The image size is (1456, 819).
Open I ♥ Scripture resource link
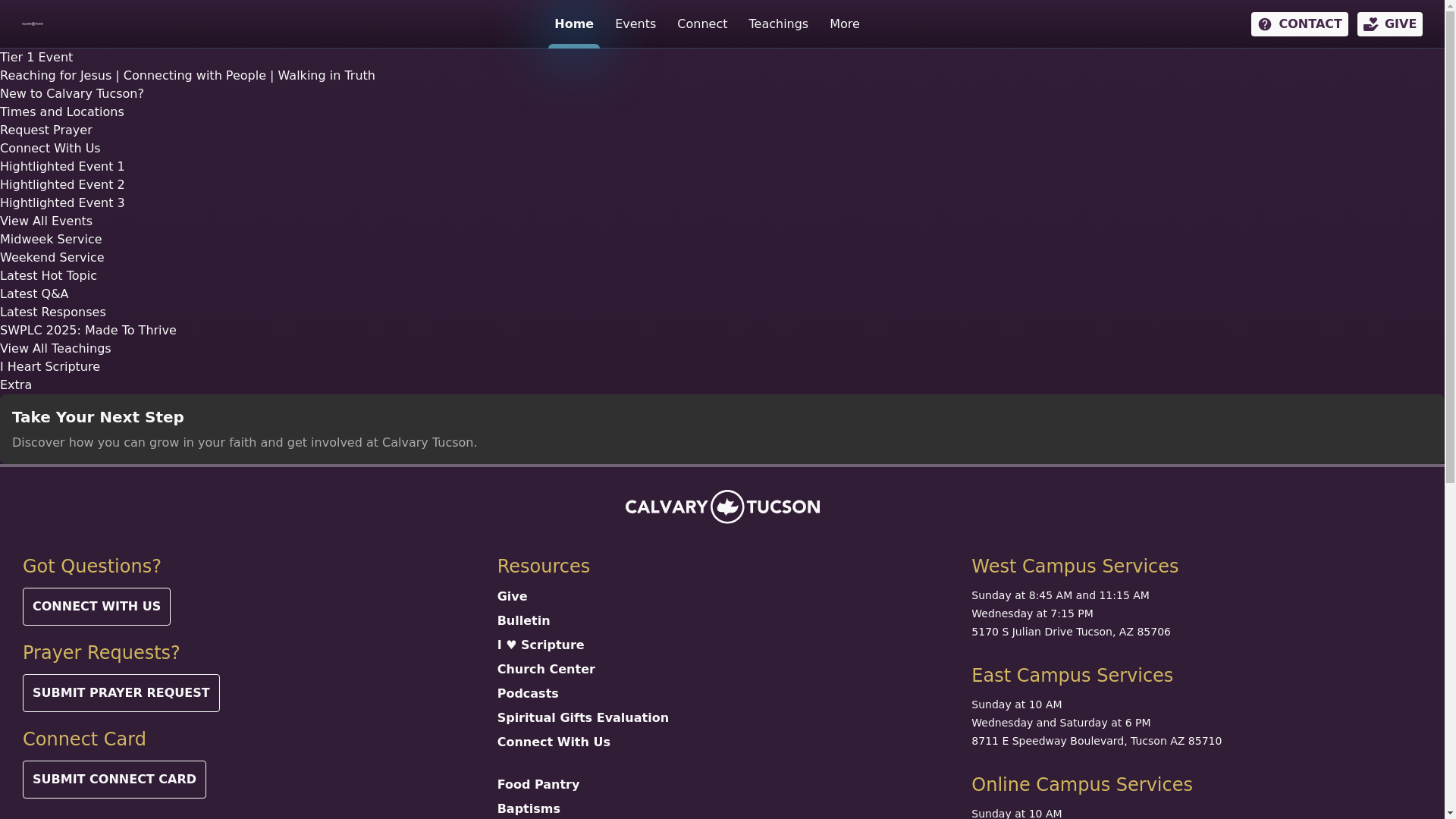pos(541,645)
